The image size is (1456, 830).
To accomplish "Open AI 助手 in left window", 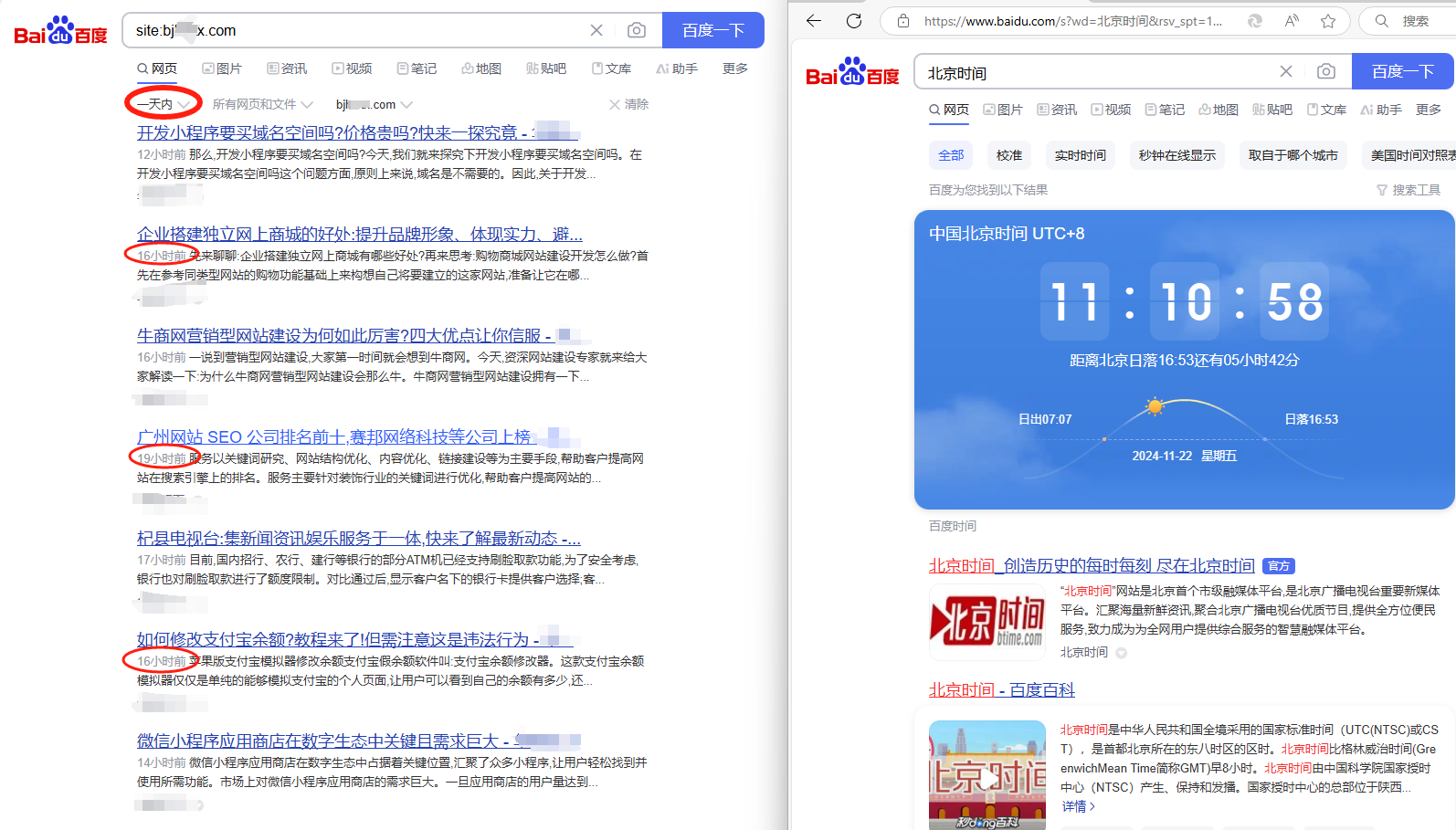I will (x=677, y=68).
